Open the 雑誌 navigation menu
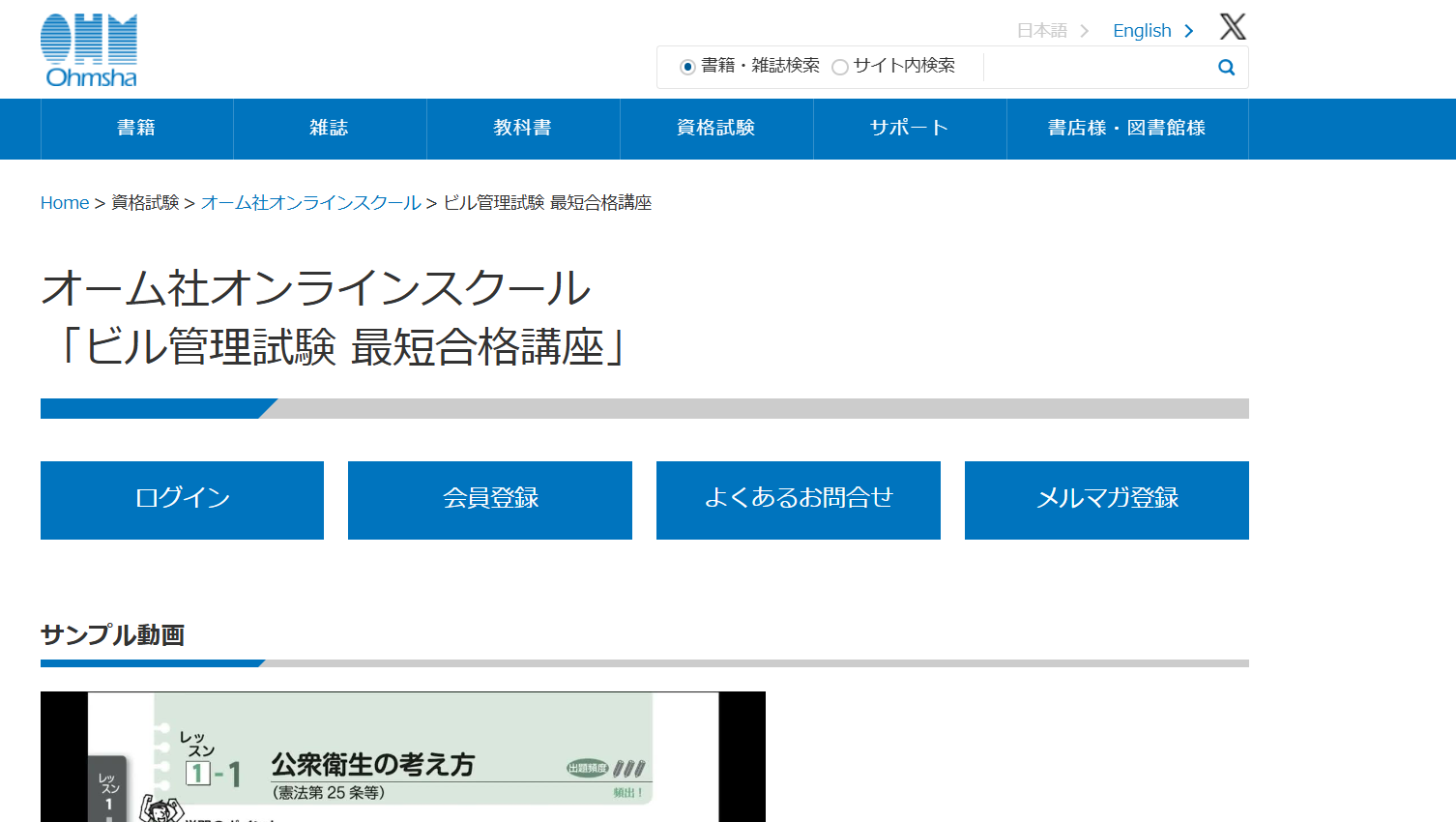 [x=330, y=129]
